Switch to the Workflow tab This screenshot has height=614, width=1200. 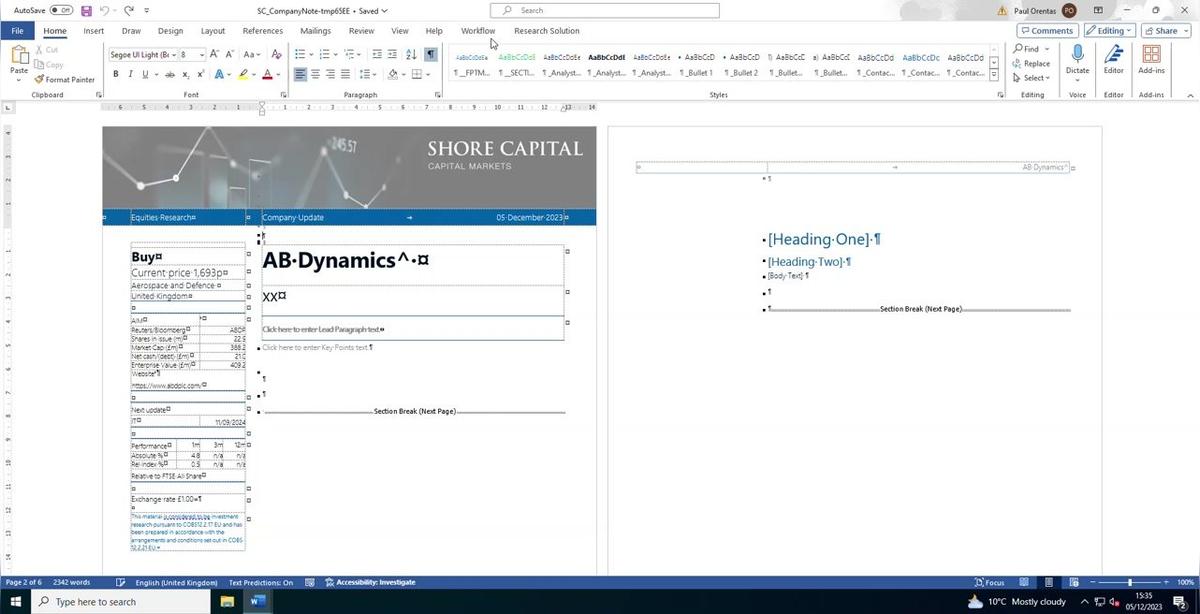tap(477, 31)
